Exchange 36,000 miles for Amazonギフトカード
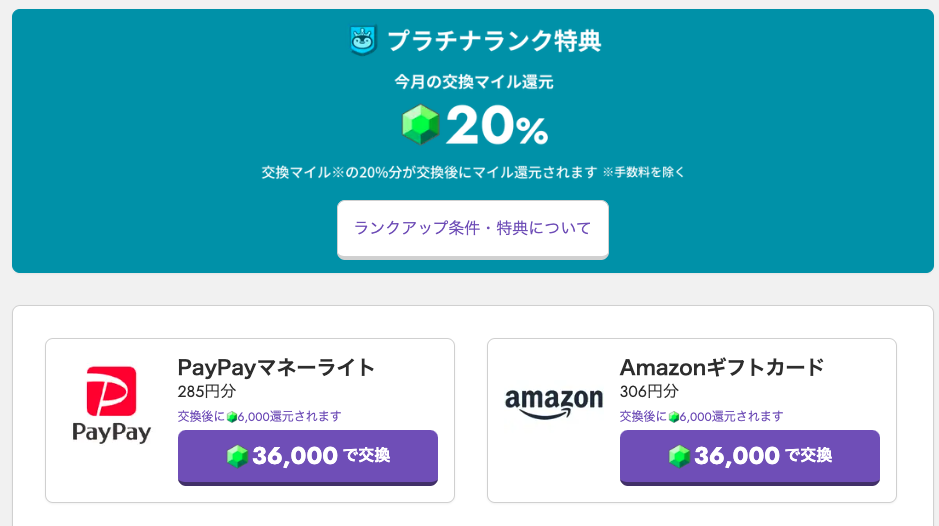Screen dimensions: 939x526 coord(750,457)
